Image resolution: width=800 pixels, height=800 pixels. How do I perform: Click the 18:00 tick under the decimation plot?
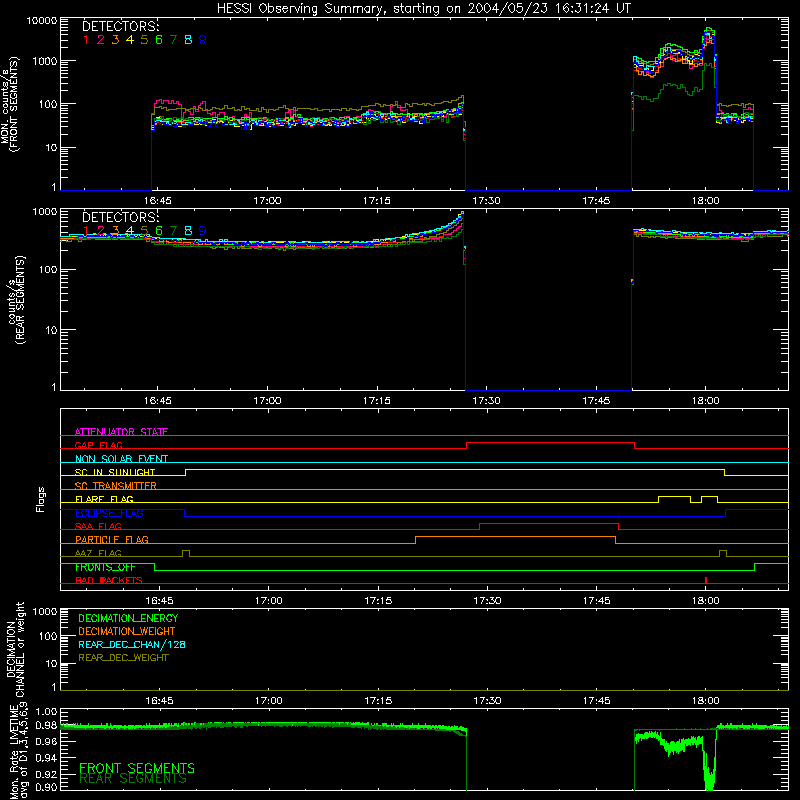pos(706,701)
